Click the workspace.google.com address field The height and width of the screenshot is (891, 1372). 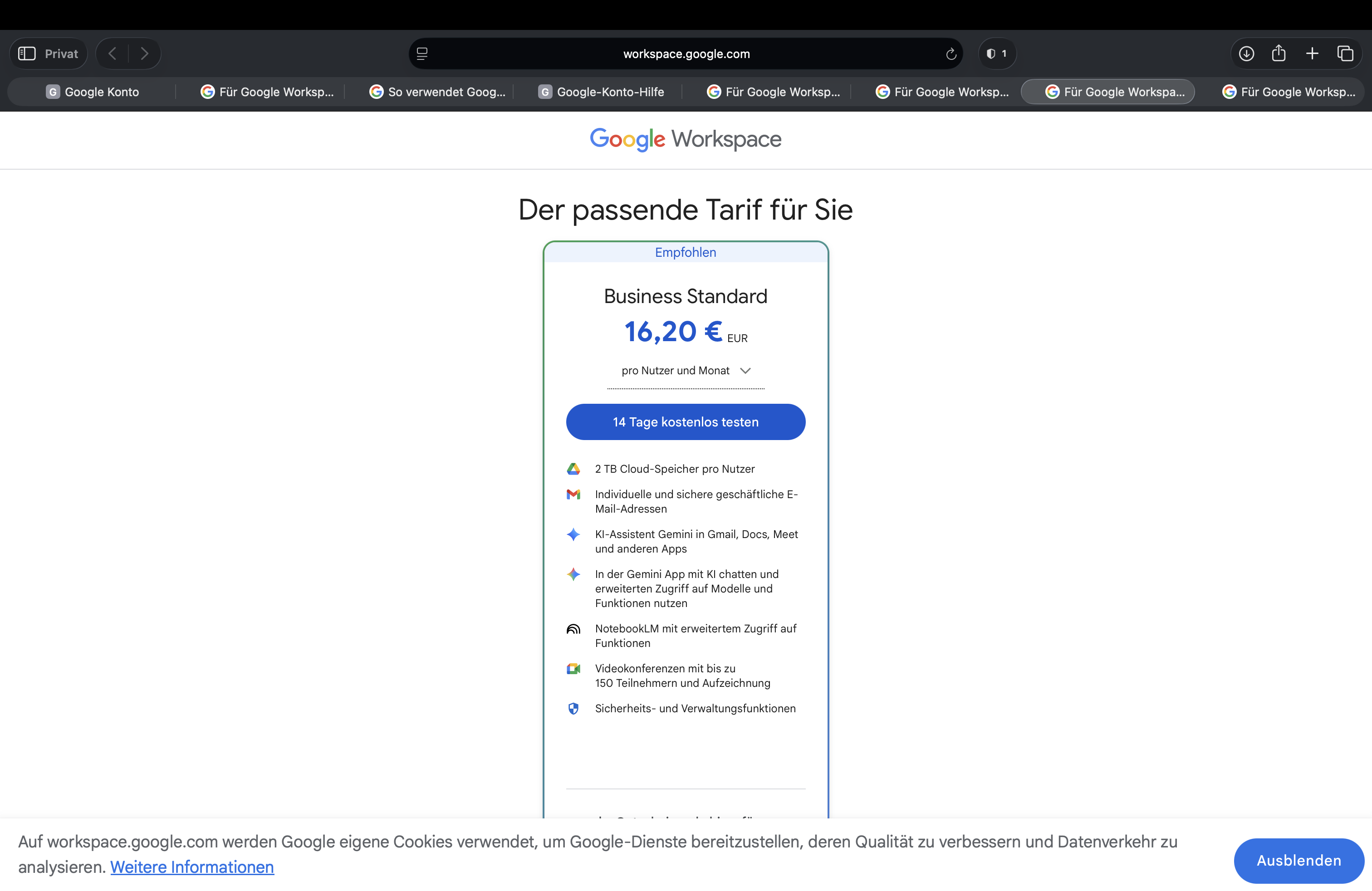pos(686,54)
